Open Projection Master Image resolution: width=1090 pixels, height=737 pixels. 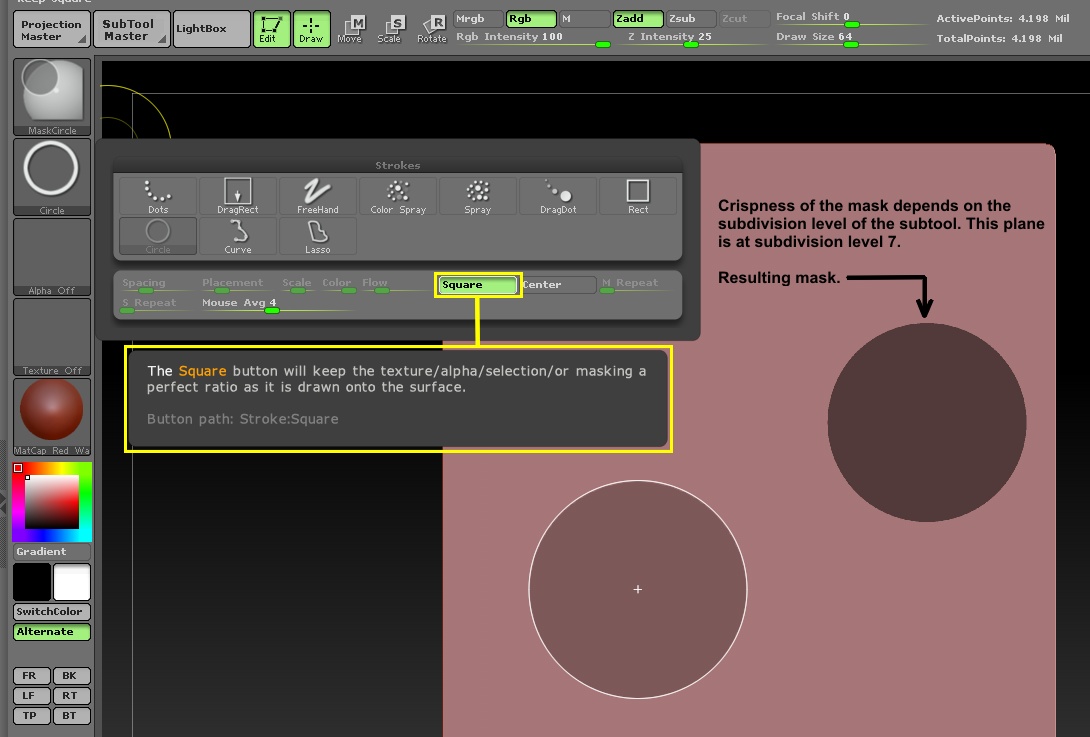pyautogui.click(x=52, y=30)
